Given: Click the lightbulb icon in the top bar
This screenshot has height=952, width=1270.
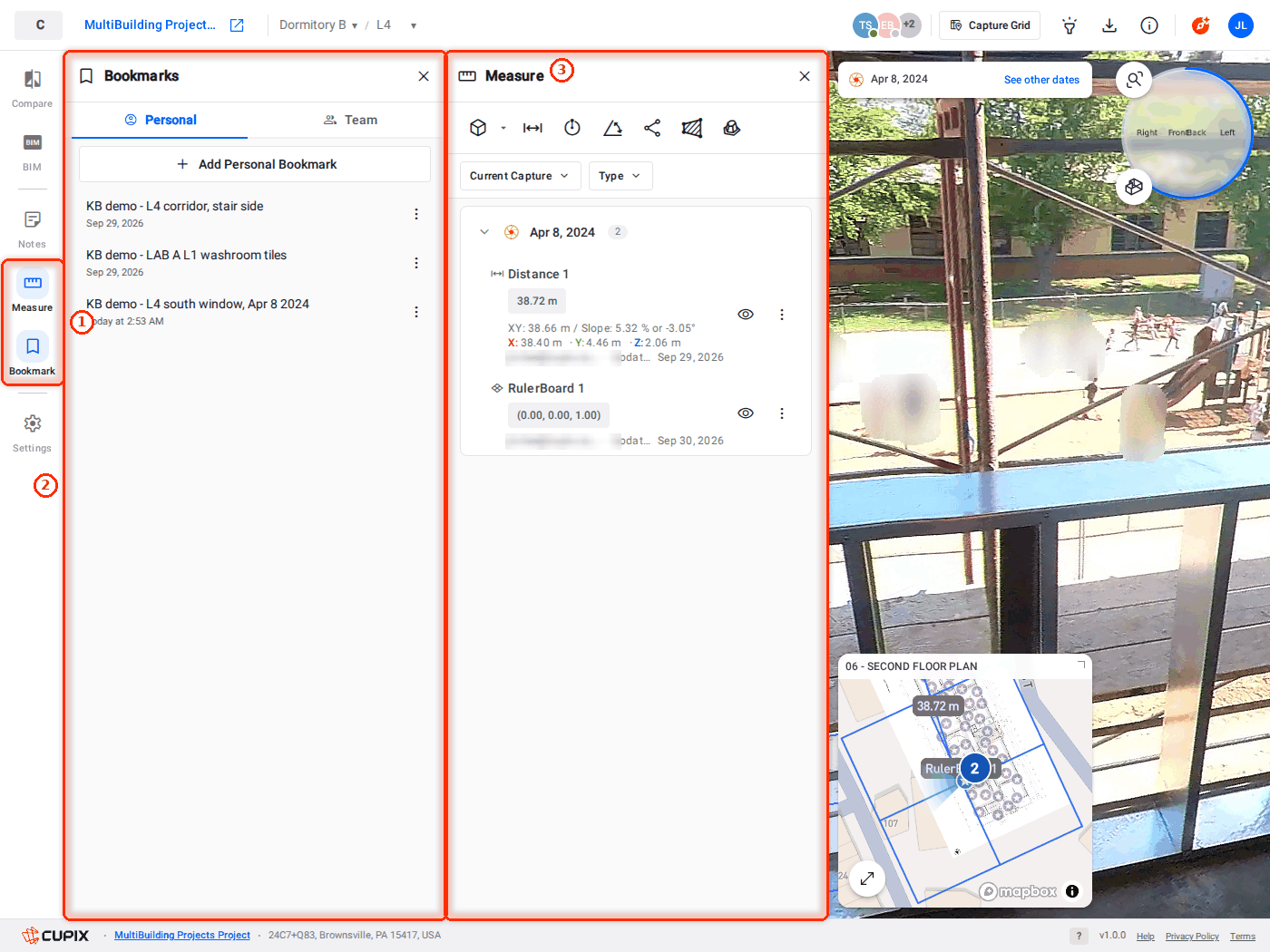Looking at the screenshot, I should click(1070, 25).
